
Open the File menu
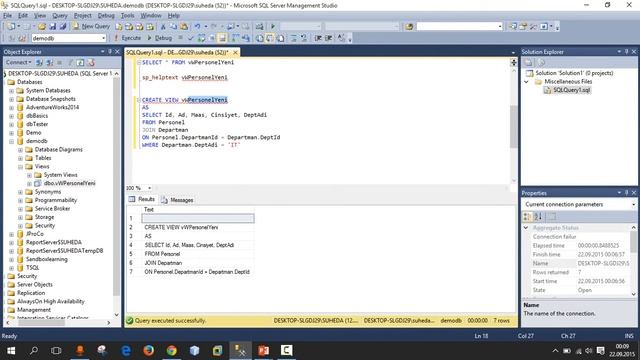coord(7,16)
